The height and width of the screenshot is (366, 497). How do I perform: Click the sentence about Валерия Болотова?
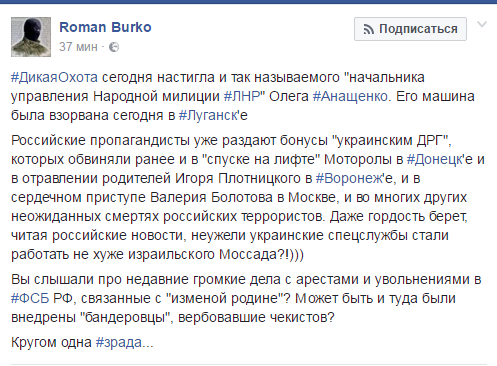173,197
